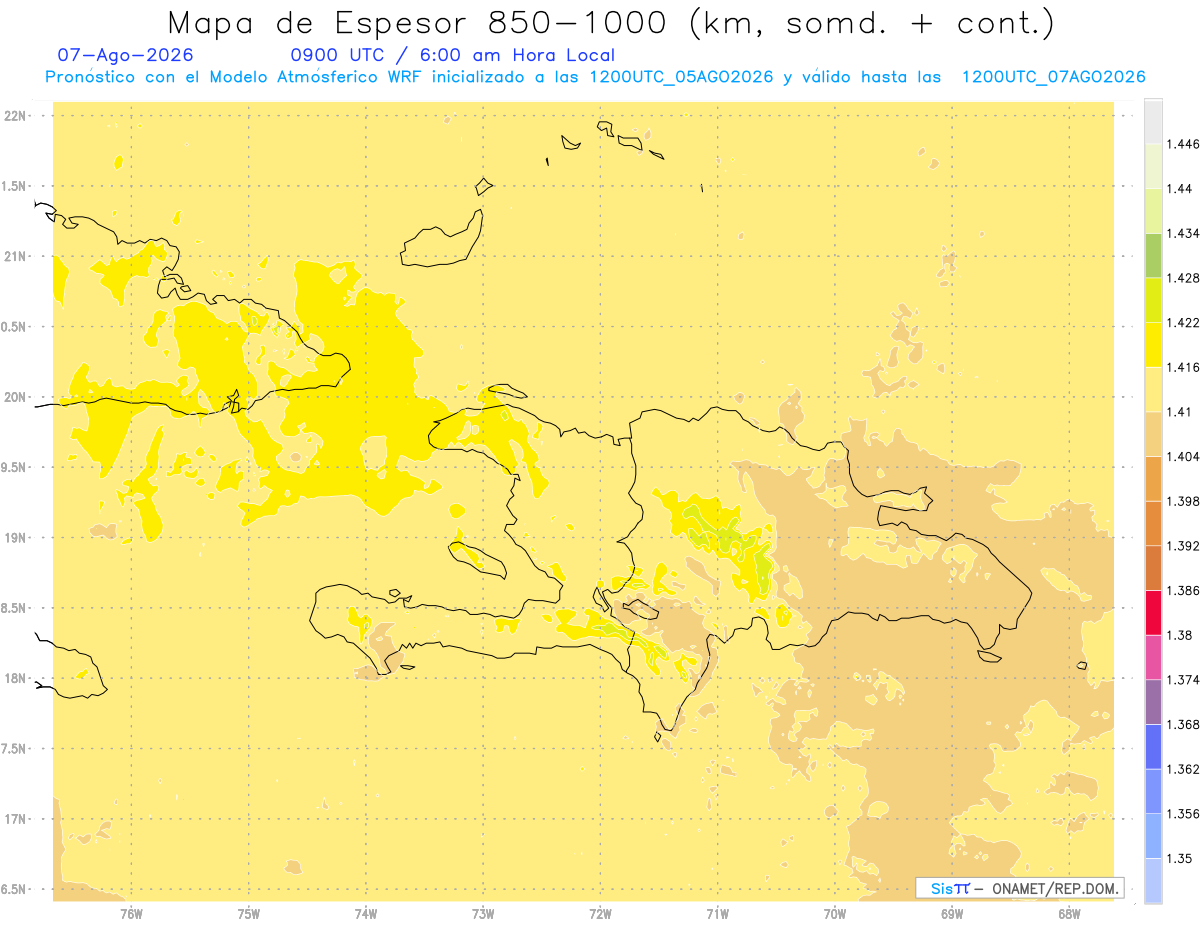Click the colorbar value '1.434'

(1182, 233)
